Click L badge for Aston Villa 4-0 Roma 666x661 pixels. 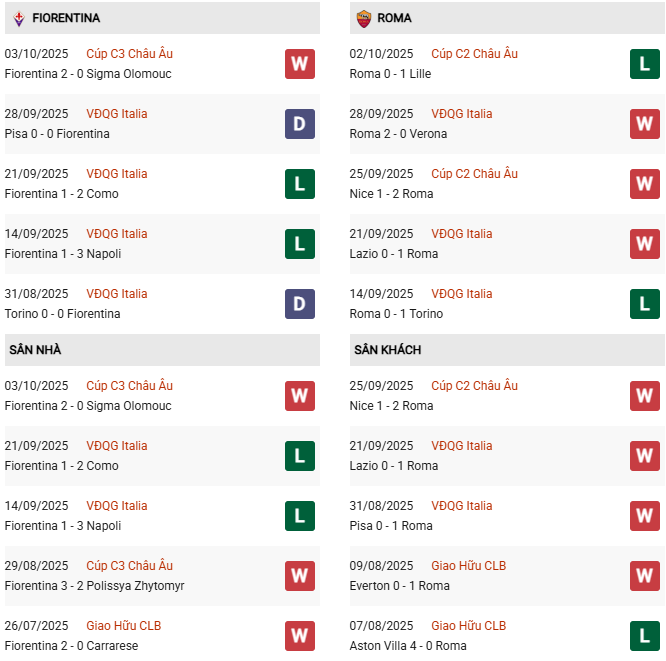644,636
